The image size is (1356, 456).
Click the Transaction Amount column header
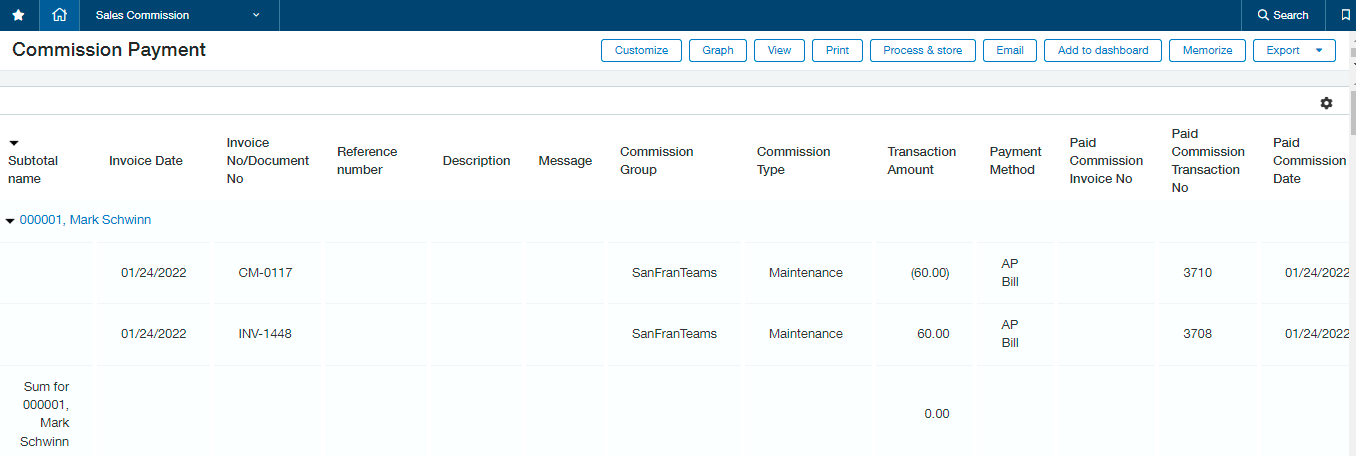pyautogui.click(x=921, y=161)
